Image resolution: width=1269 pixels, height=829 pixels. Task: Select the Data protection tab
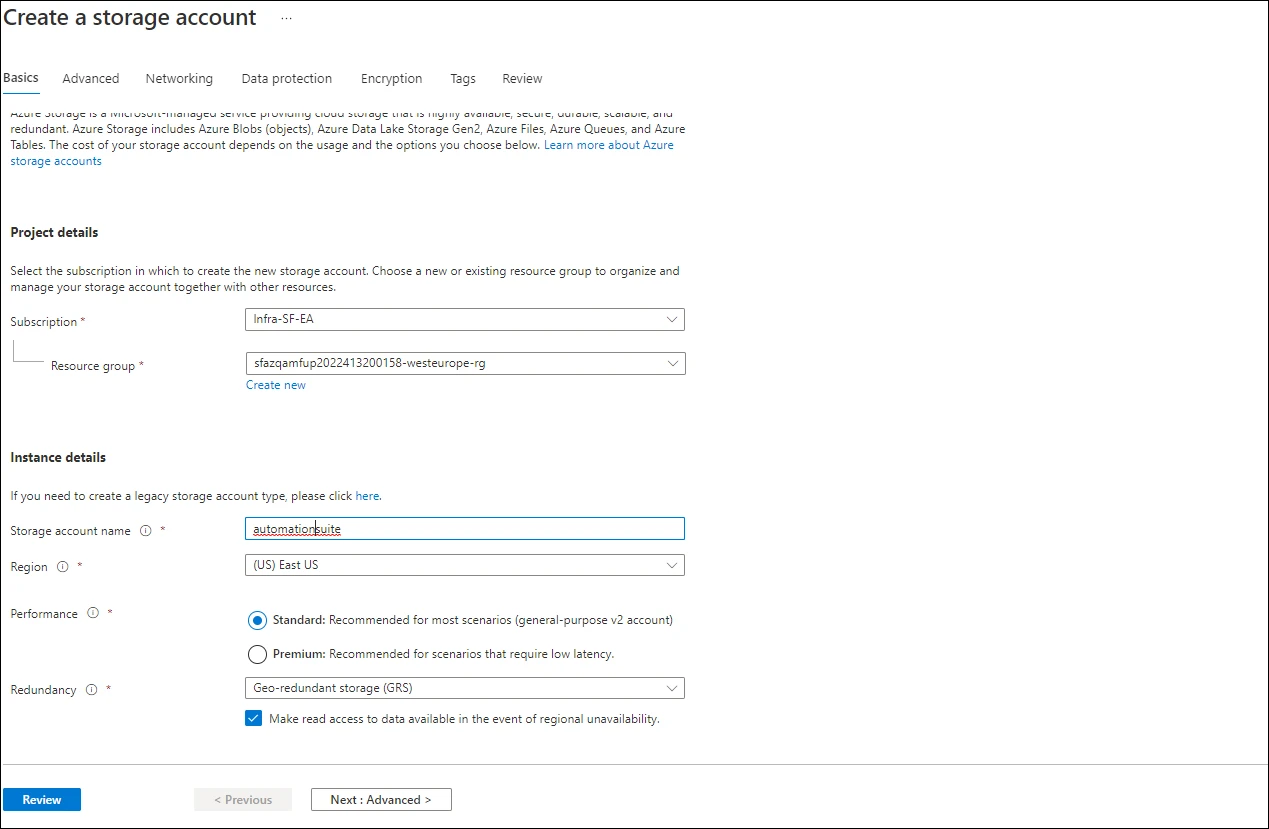(x=287, y=78)
